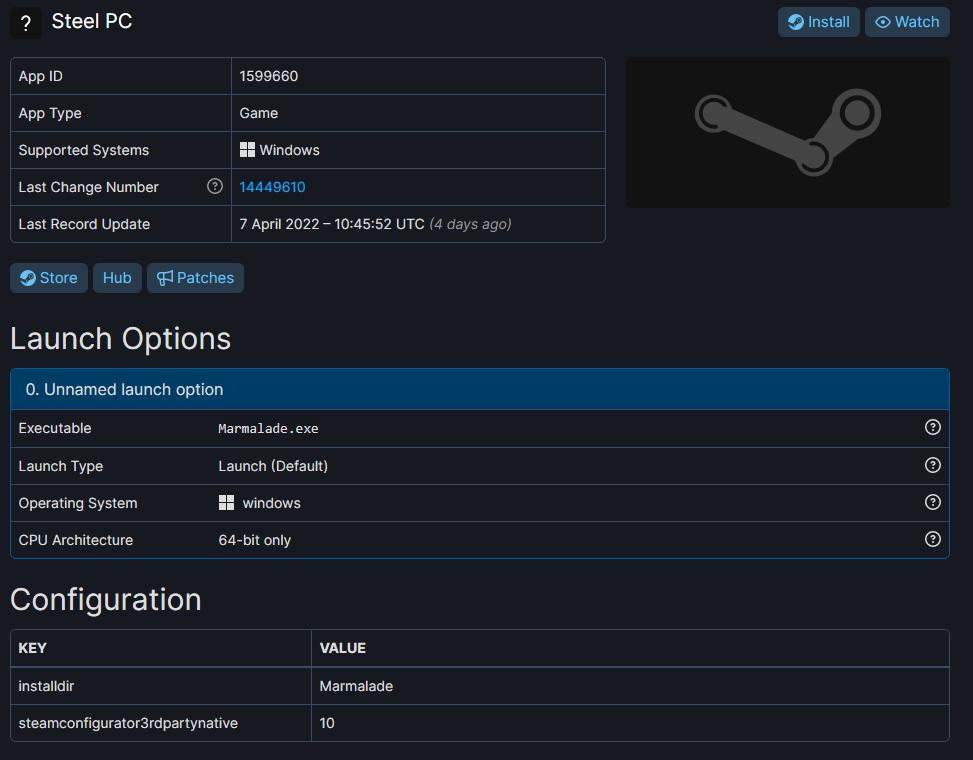Click the question mark app icon beside Steel PC
The width and height of the screenshot is (973, 760).
[x=25, y=22]
